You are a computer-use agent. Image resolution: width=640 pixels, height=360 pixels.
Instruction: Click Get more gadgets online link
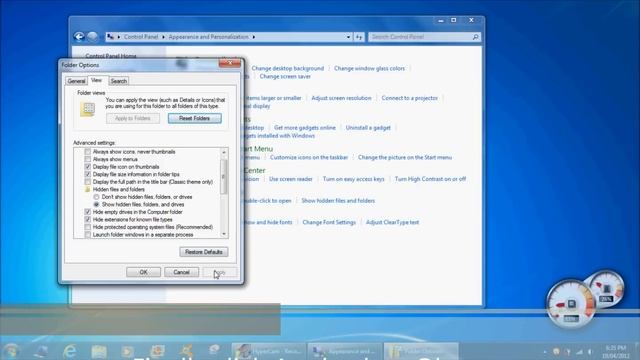[304, 128]
